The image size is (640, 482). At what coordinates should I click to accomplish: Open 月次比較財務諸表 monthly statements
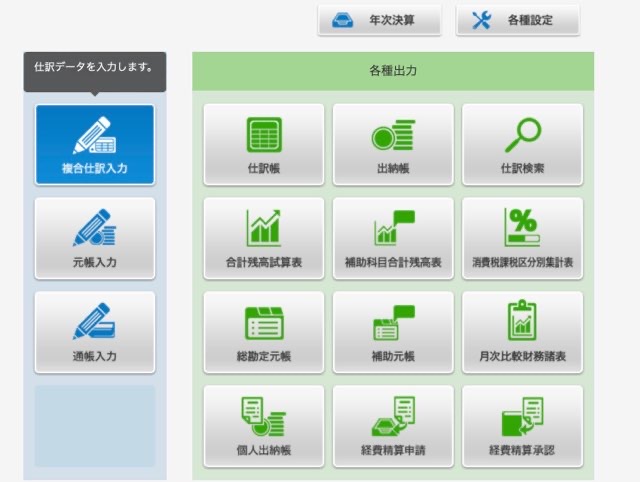(x=522, y=332)
